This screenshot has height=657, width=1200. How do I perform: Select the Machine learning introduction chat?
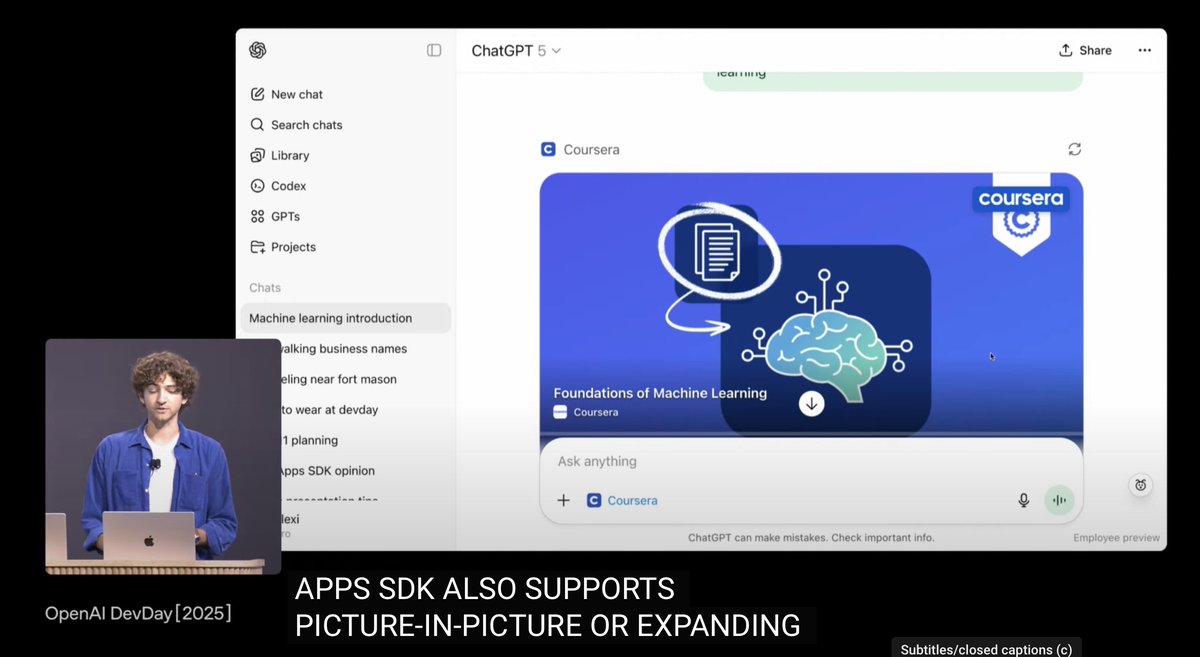click(x=345, y=318)
